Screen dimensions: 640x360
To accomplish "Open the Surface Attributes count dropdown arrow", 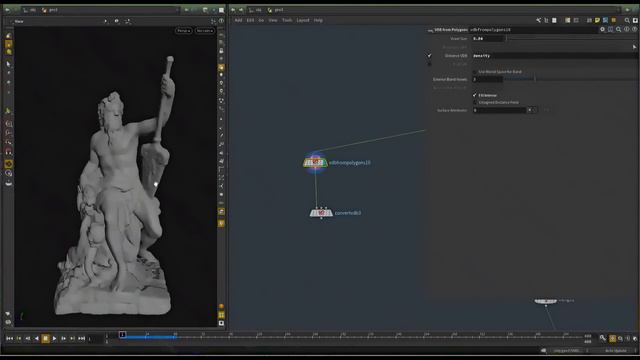I will [530, 110].
